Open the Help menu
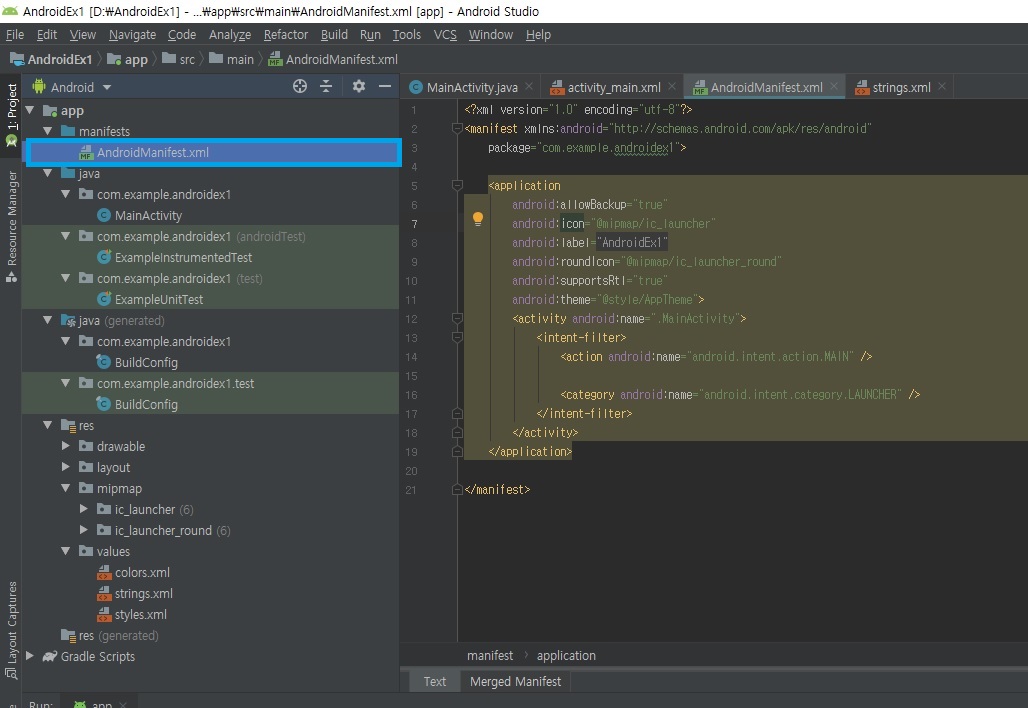This screenshot has height=708, width=1028. [538, 35]
